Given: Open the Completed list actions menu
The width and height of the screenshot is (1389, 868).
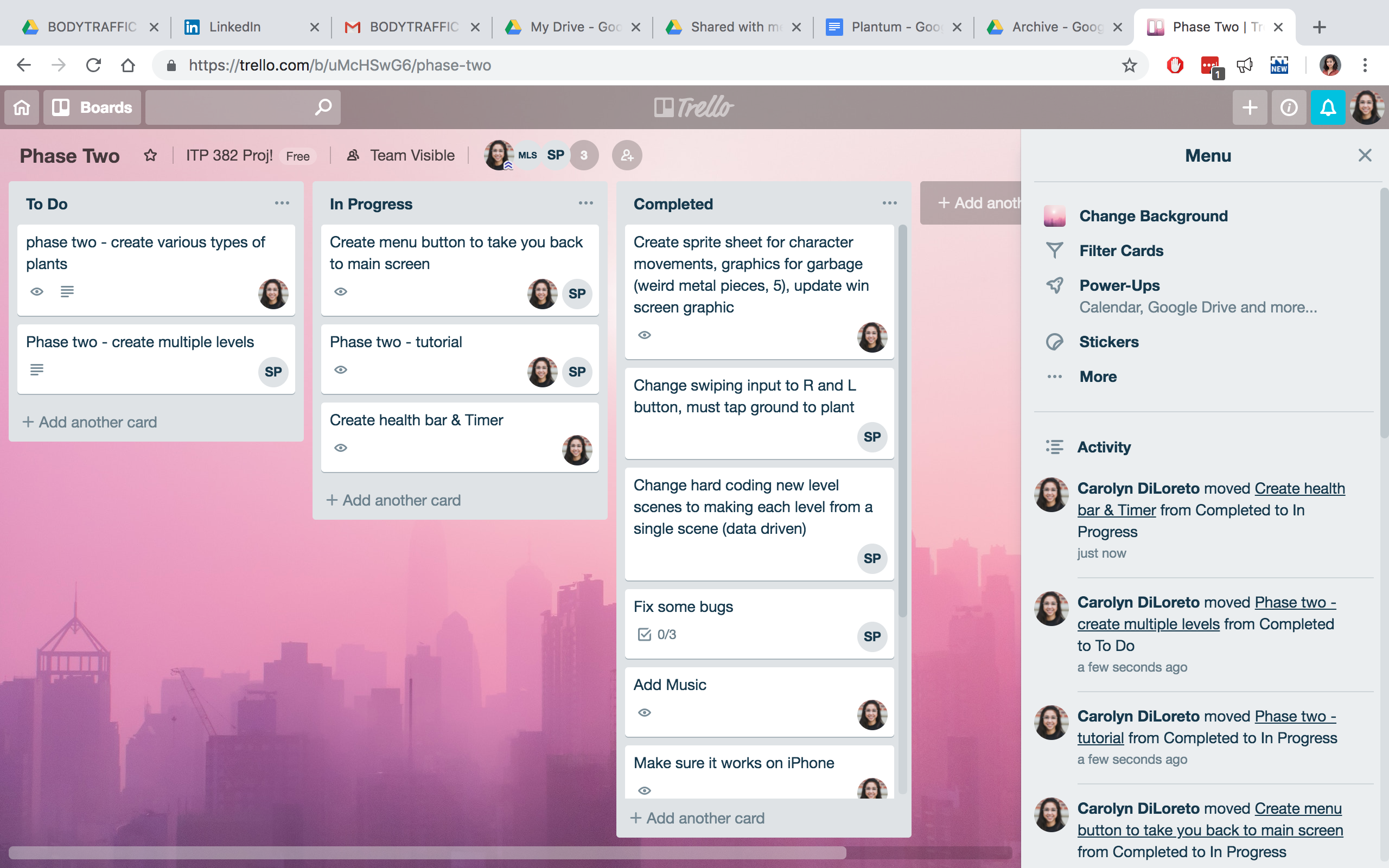Looking at the screenshot, I should coord(889,203).
